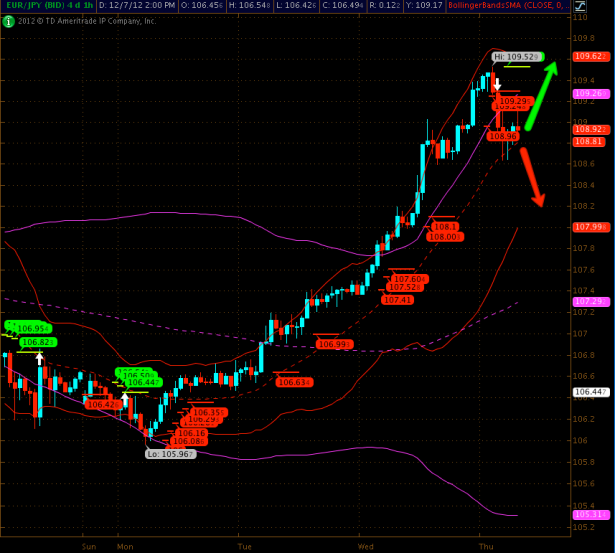
Task: Click the low price L: 106.42 in header
Action: 296,5
